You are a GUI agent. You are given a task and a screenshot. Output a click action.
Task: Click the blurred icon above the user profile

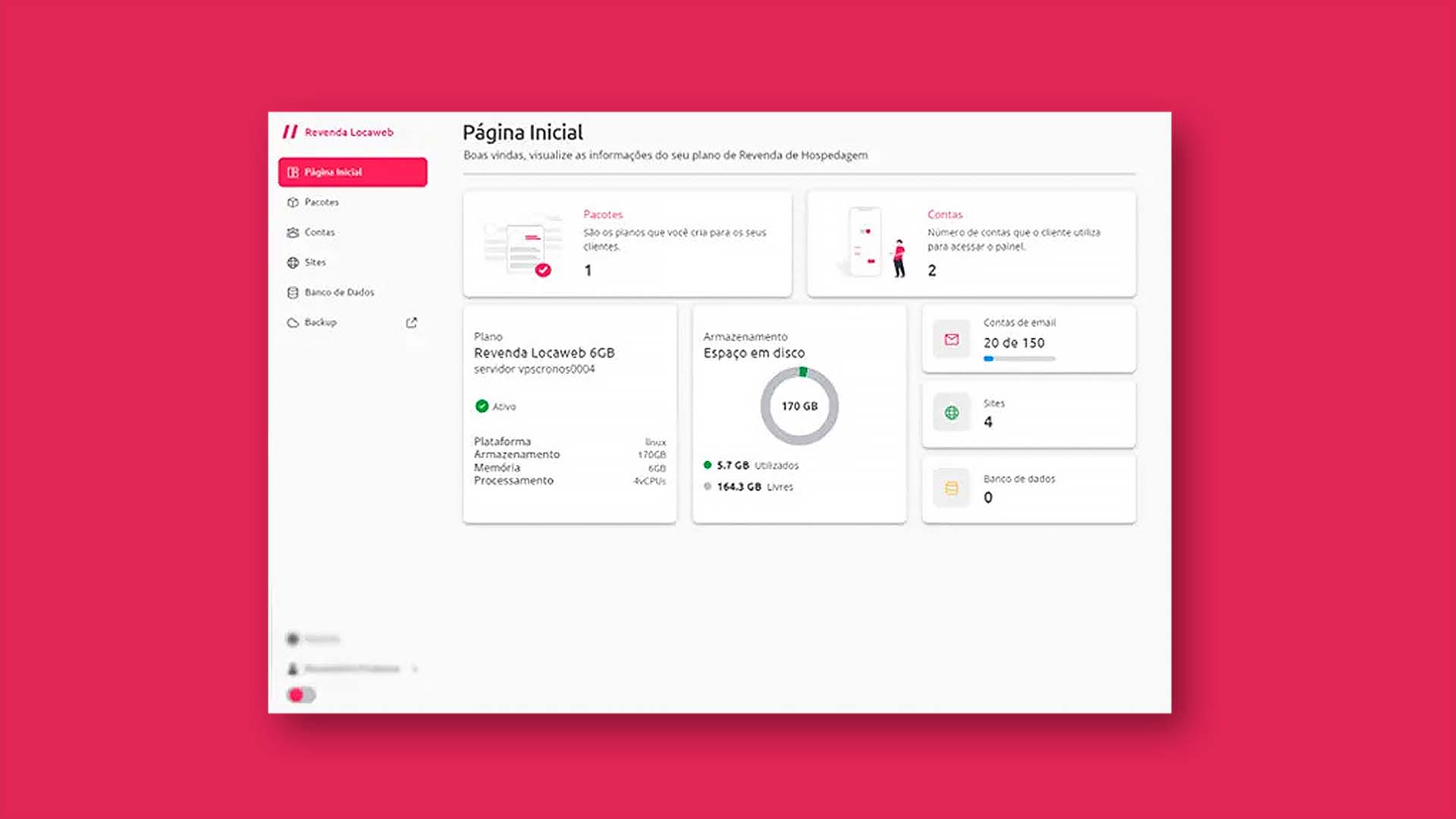[293, 639]
